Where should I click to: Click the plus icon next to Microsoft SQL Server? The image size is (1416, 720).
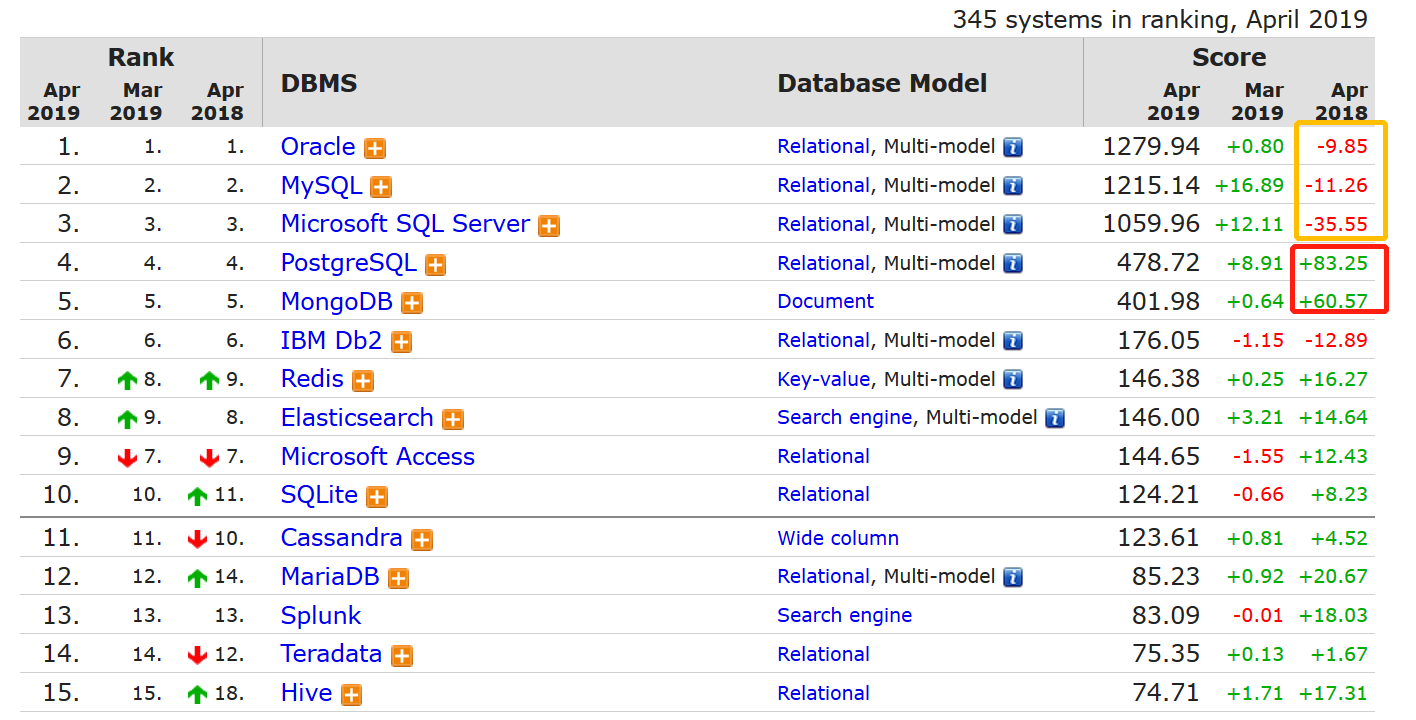coord(549,226)
